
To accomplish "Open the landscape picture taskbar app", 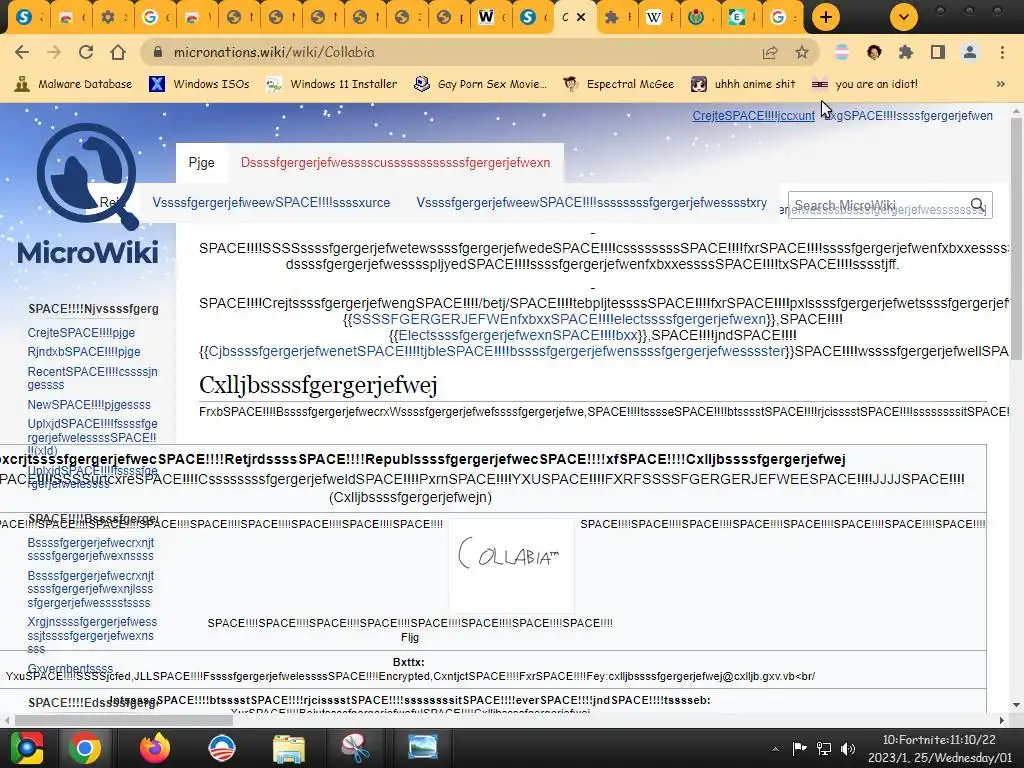I will [423, 746].
